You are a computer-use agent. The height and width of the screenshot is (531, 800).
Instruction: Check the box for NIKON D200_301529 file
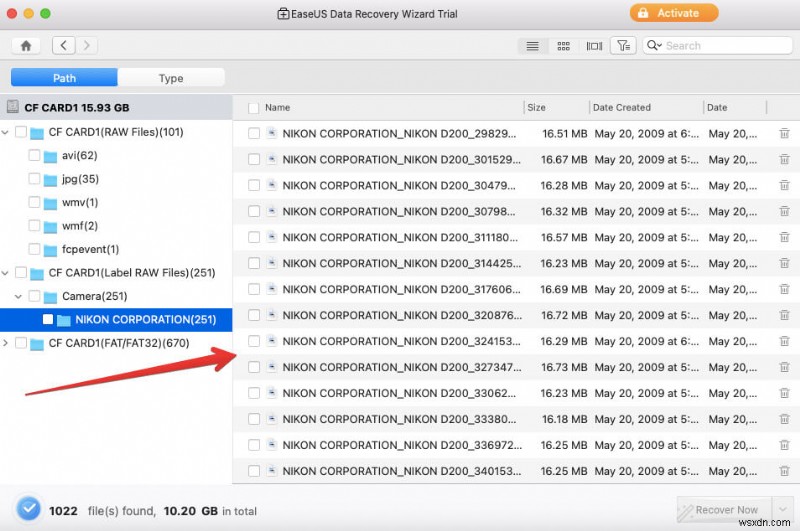pyautogui.click(x=254, y=160)
